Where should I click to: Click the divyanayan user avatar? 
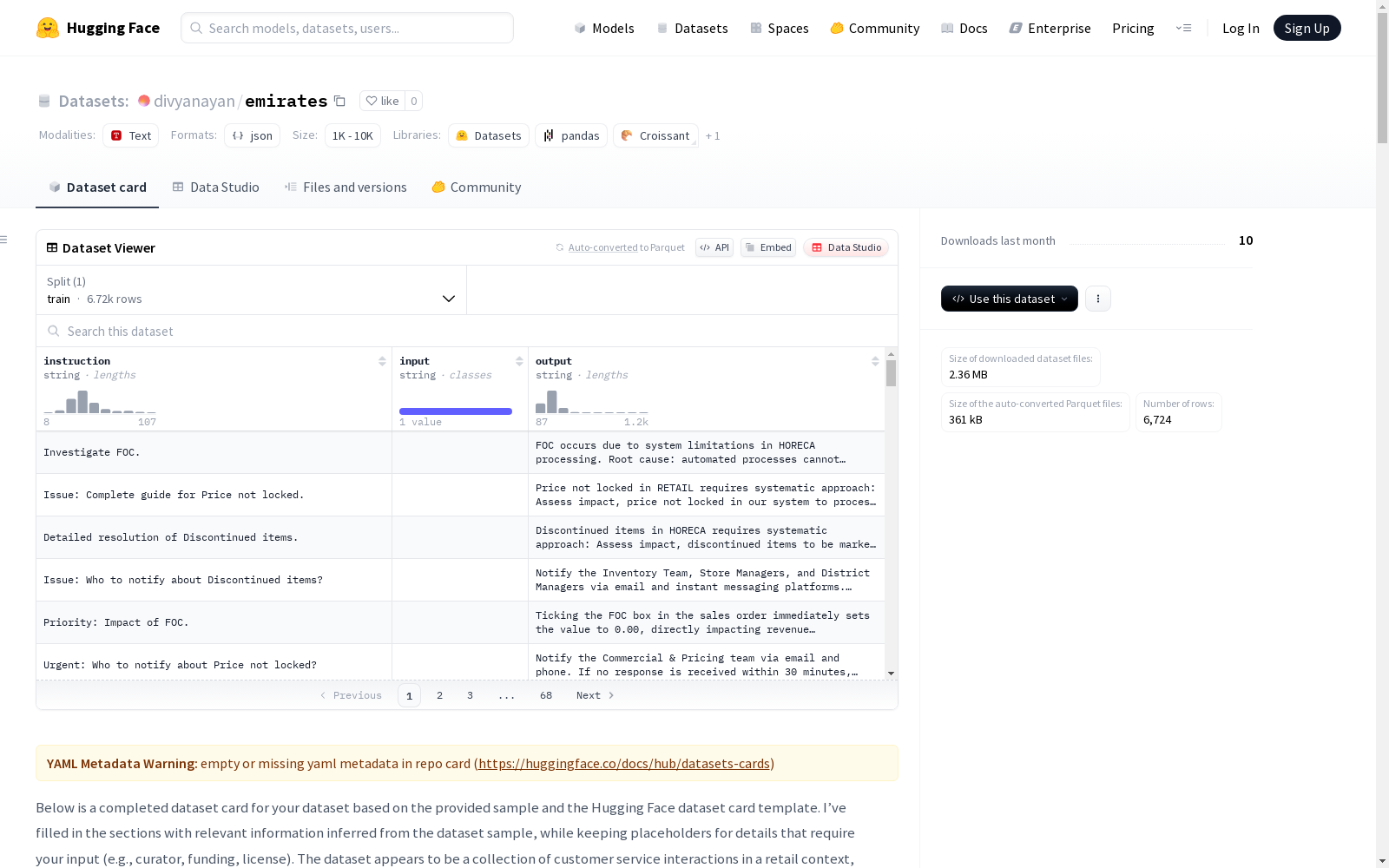coord(144,101)
